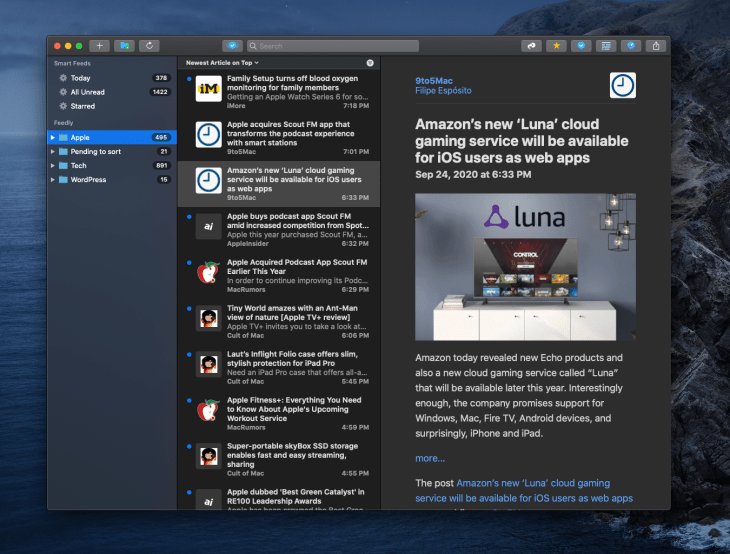This screenshot has height=554, width=730.
Task: Open Apple dubbed Best Green Catalyst article
Action: tap(279, 496)
